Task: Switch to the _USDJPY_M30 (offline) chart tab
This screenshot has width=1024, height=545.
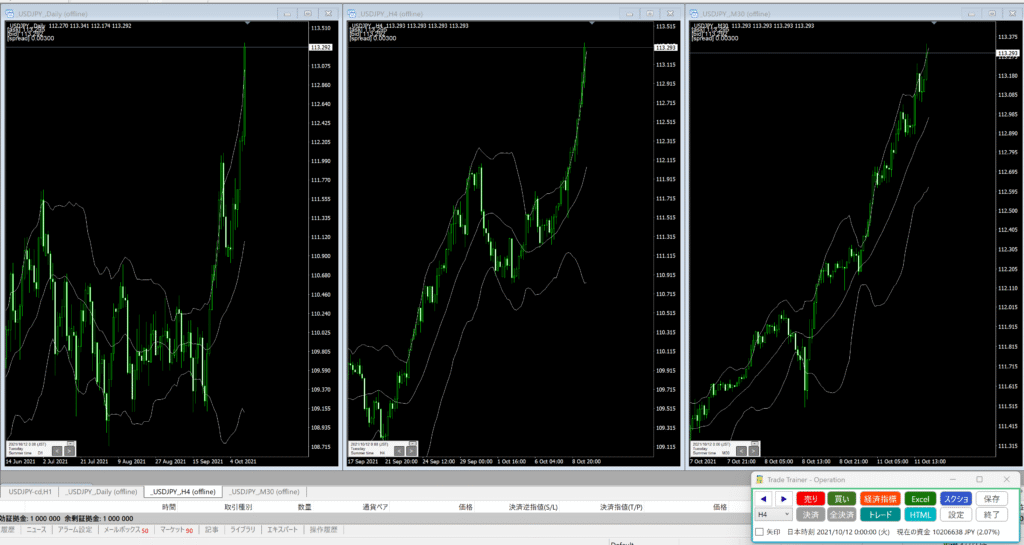Action: coord(264,491)
